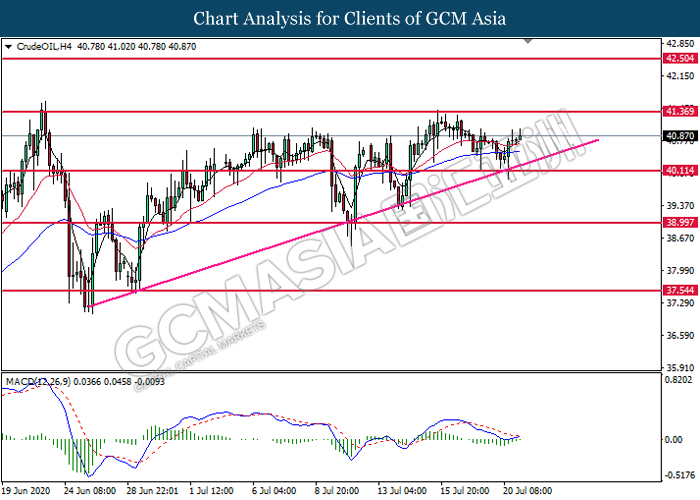700x500 pixels.
Task: Click the chart shift triangle marker at top
Action: point(528,42)
